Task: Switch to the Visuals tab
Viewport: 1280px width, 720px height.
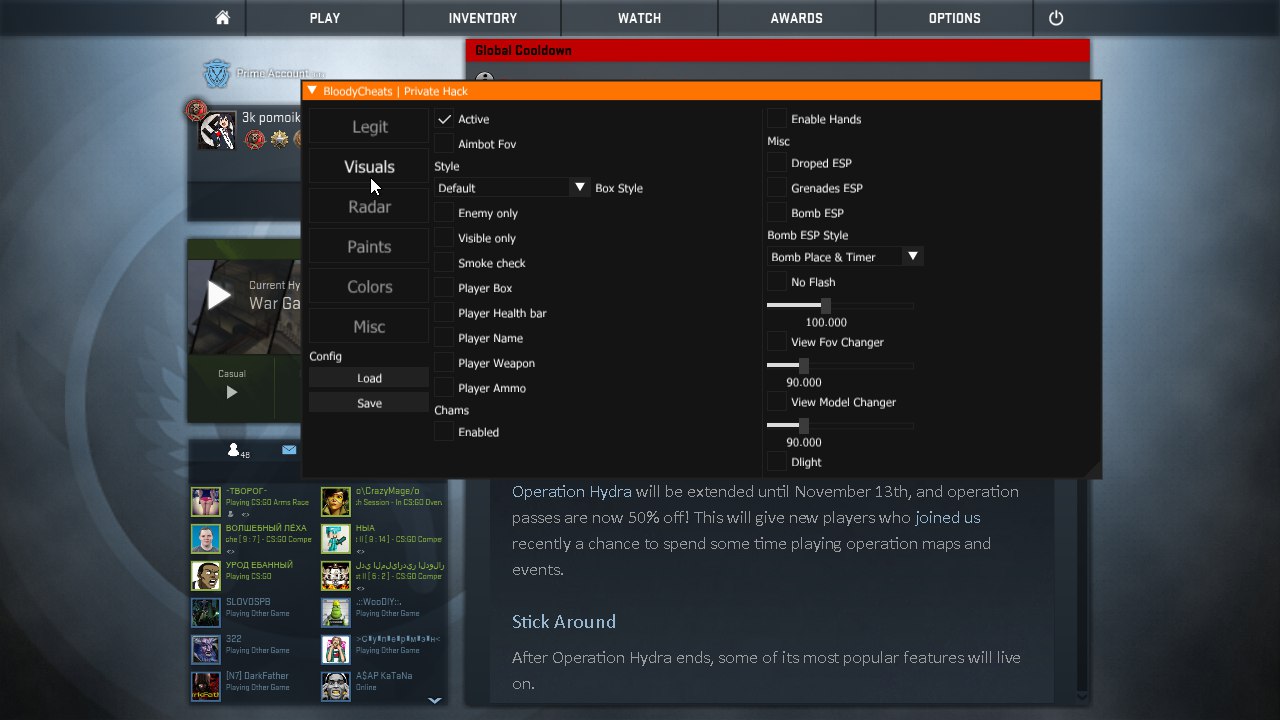Action: click(369, 167)
